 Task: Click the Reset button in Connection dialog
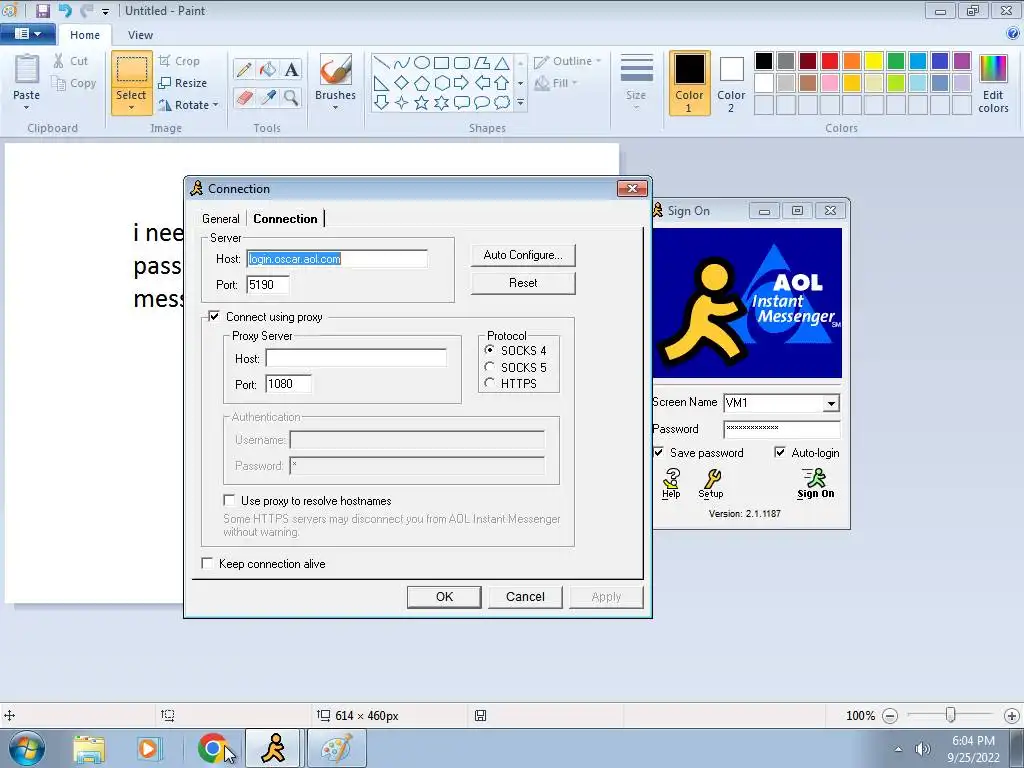[523, 283]
